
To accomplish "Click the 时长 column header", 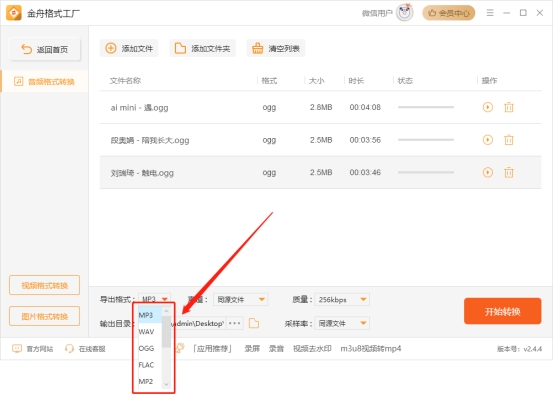I will coord(356,81).
